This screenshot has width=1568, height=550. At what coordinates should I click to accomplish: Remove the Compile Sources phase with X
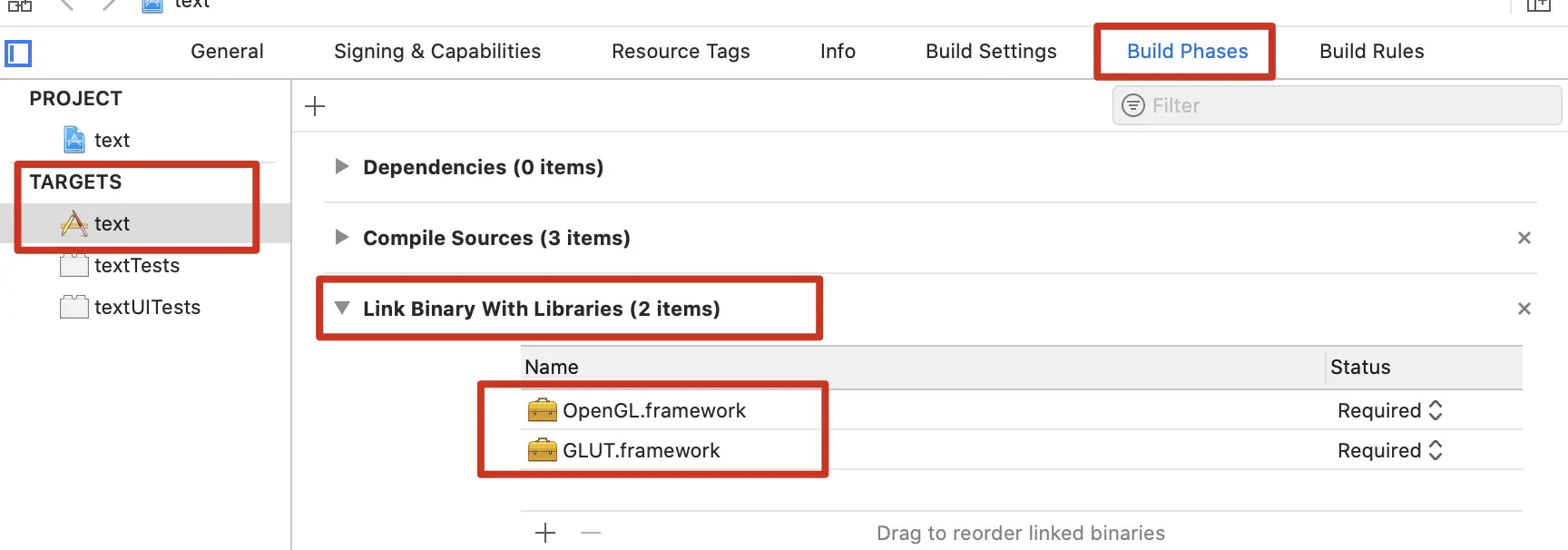coord(1524,238)
